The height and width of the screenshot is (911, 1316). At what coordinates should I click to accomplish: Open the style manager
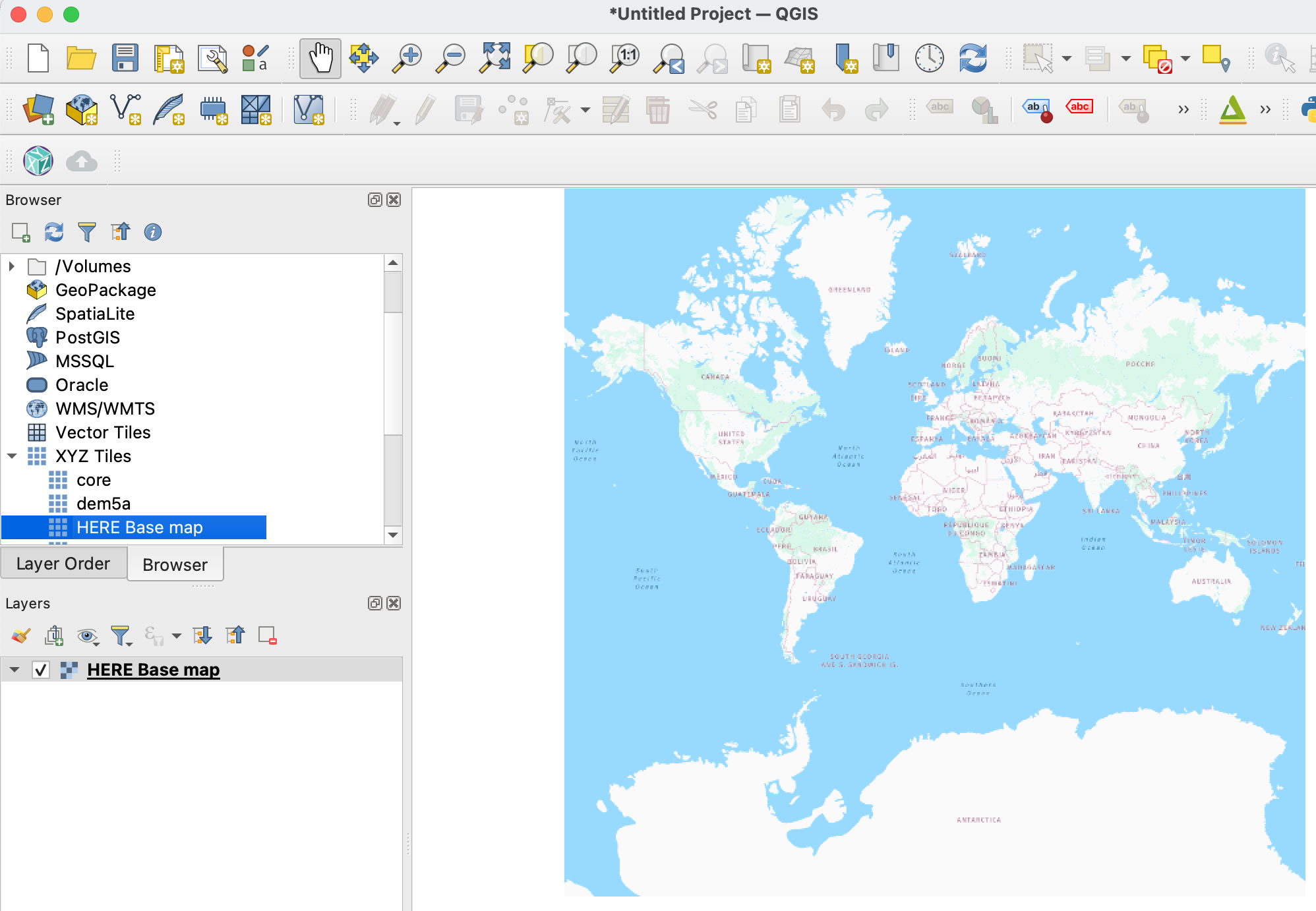pyautogui.click(x=255, y=58)
